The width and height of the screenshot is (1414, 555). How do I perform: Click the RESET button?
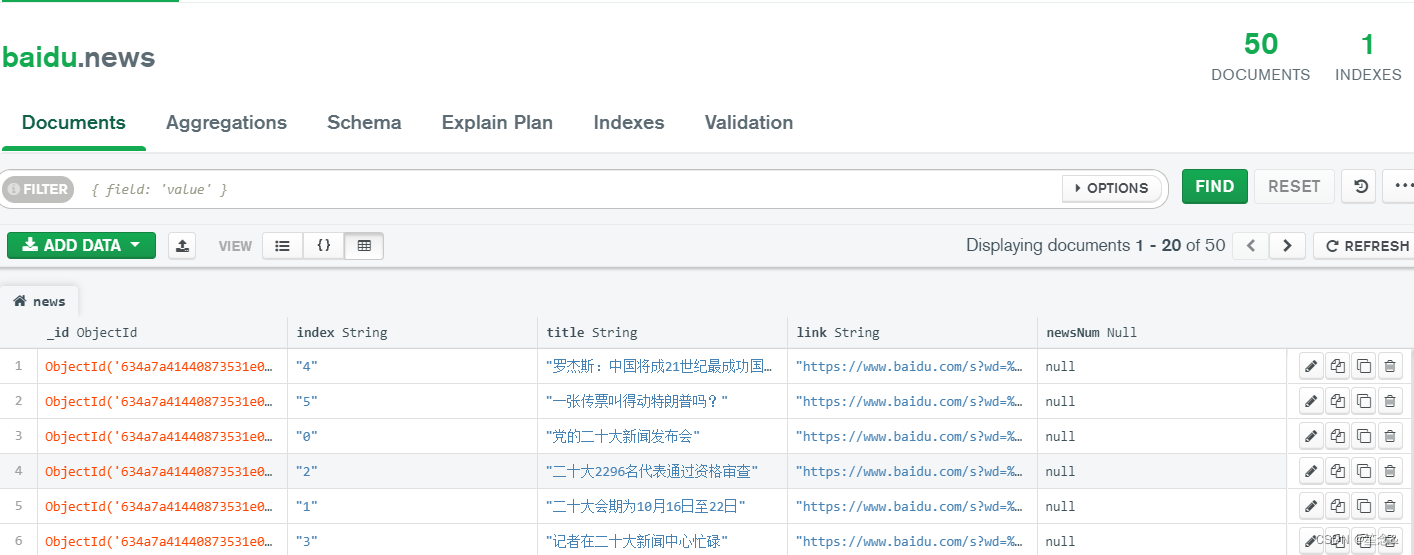click(1294, 187)
